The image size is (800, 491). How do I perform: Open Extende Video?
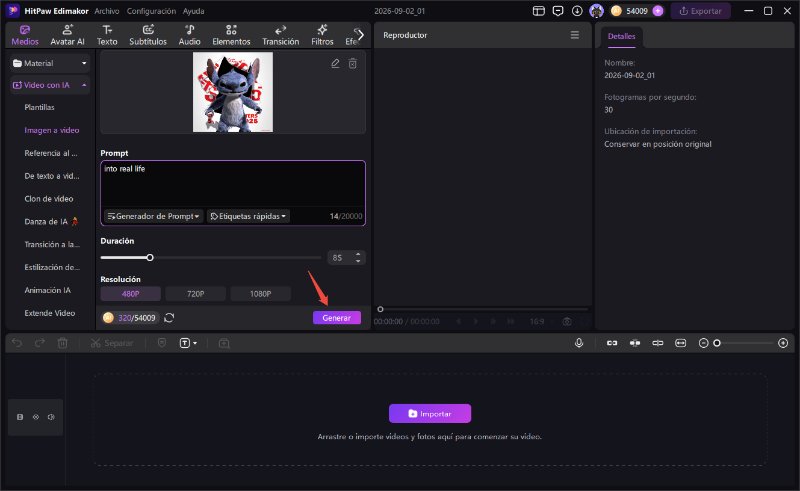pyautogui.click(x=49, y=313)
